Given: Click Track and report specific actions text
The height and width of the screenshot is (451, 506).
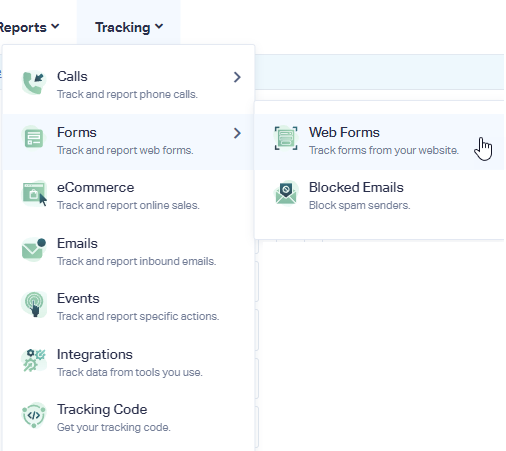Looking at the screenshot, I should coord(138,316).
